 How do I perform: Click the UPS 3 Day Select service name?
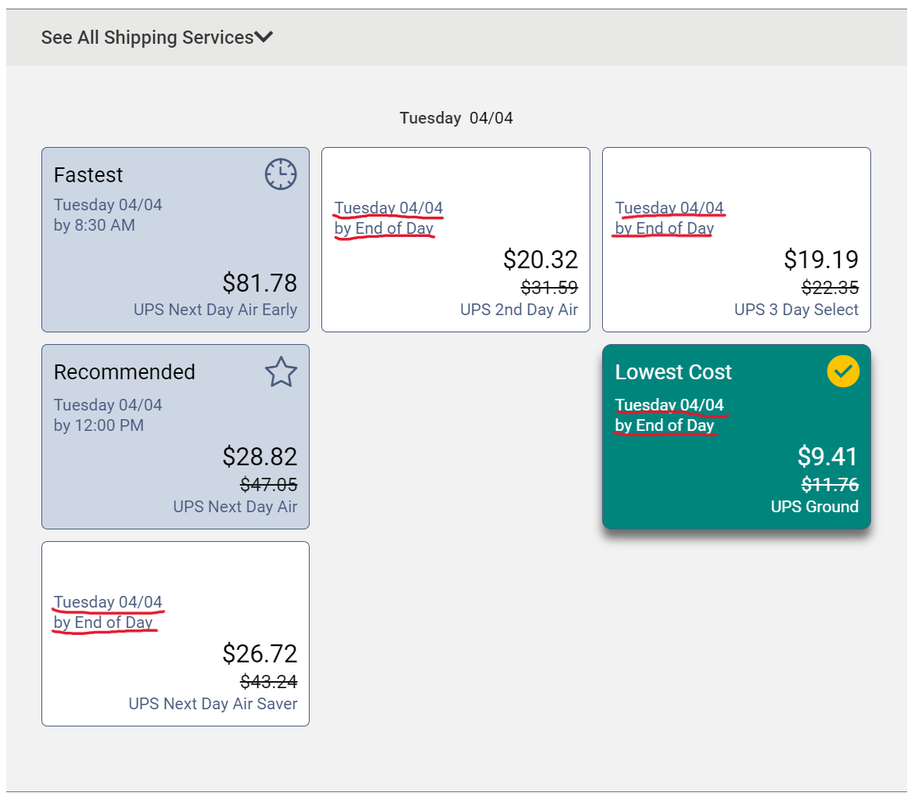[797, 310]
